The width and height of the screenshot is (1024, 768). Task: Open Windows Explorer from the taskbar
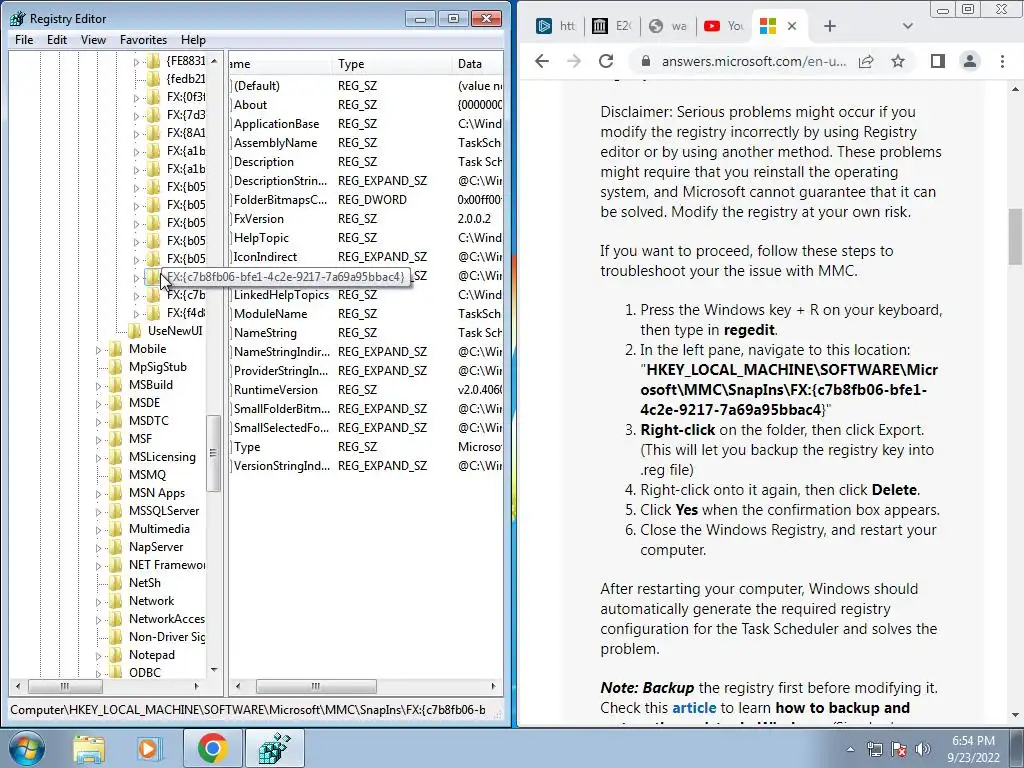[89, 748]
